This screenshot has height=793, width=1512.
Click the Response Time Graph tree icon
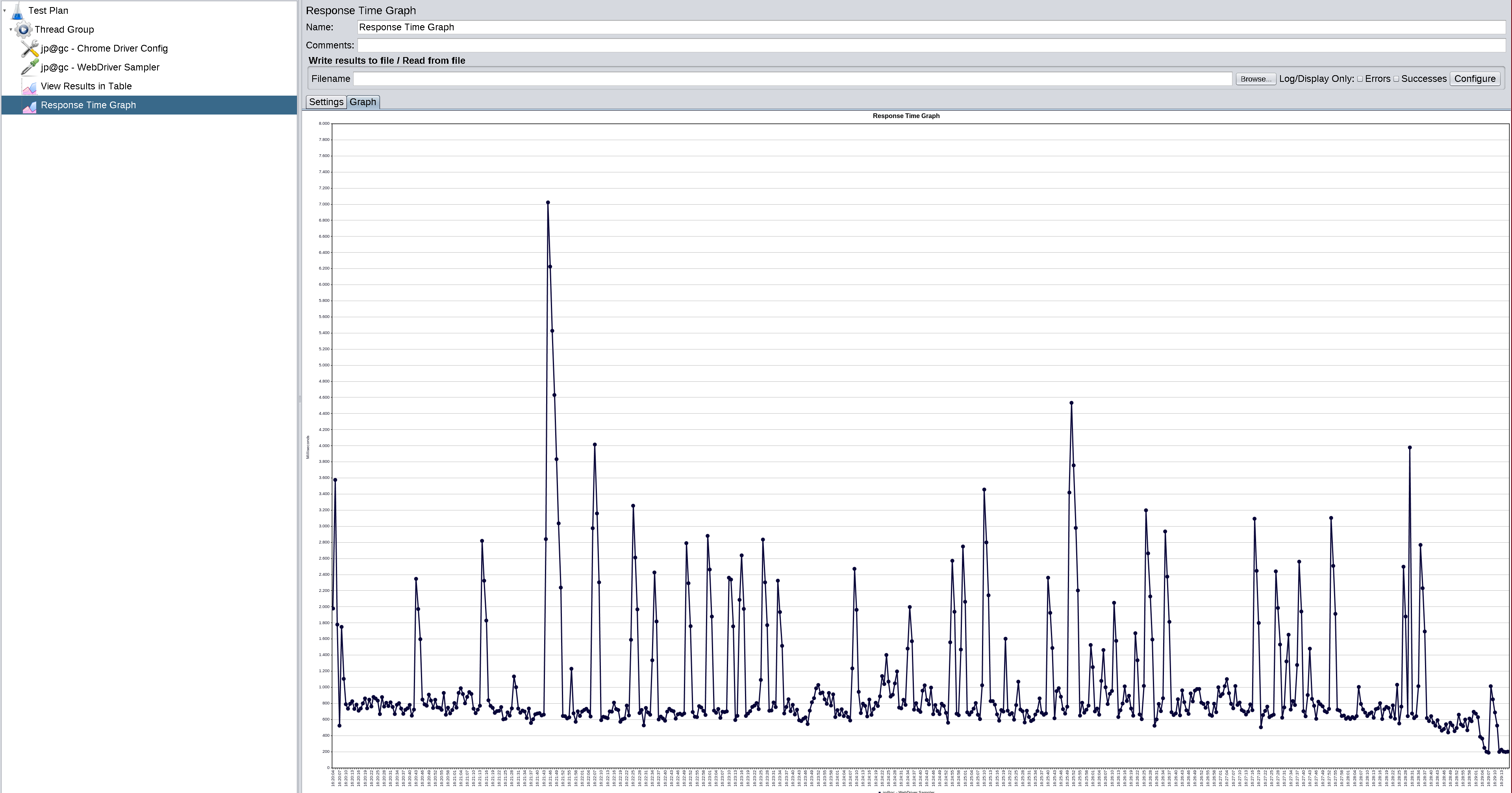point(30,105)
